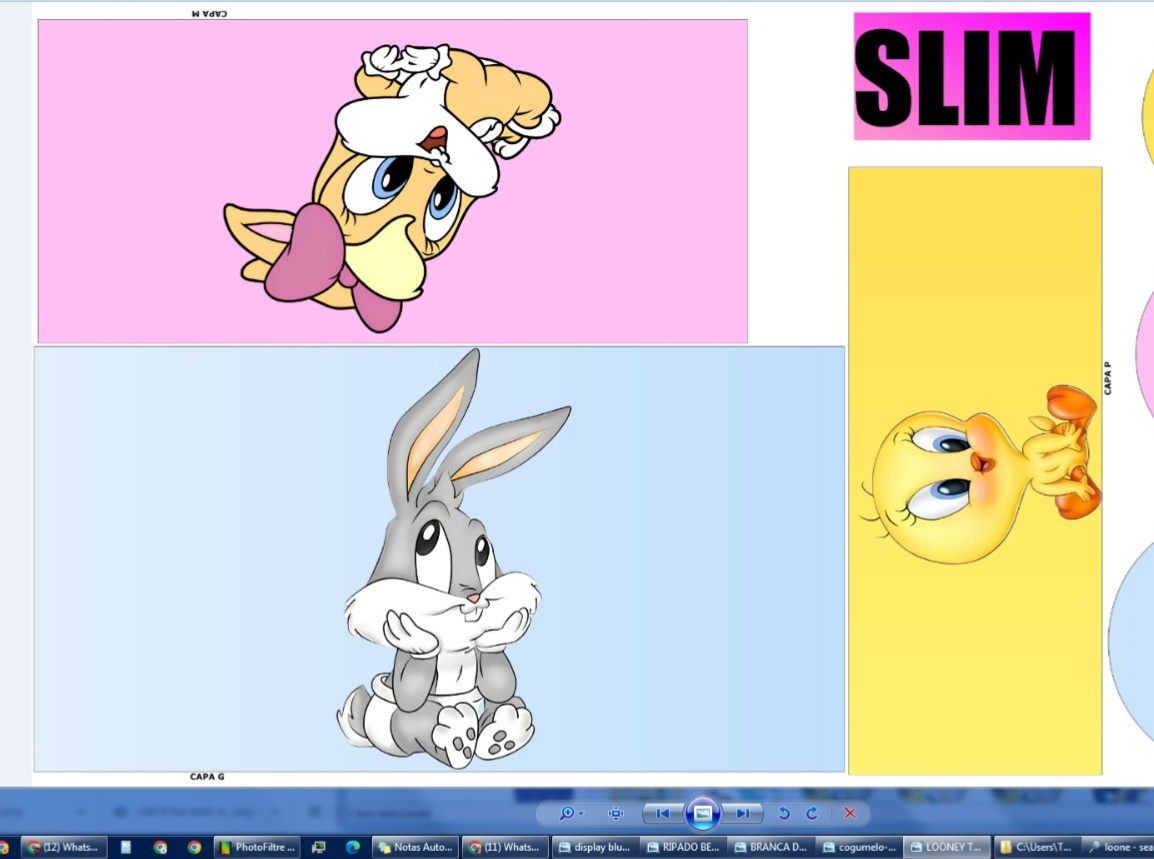Select the active LOONEY T... taskbar window
1154x859 pixels.
click(948, 847)
